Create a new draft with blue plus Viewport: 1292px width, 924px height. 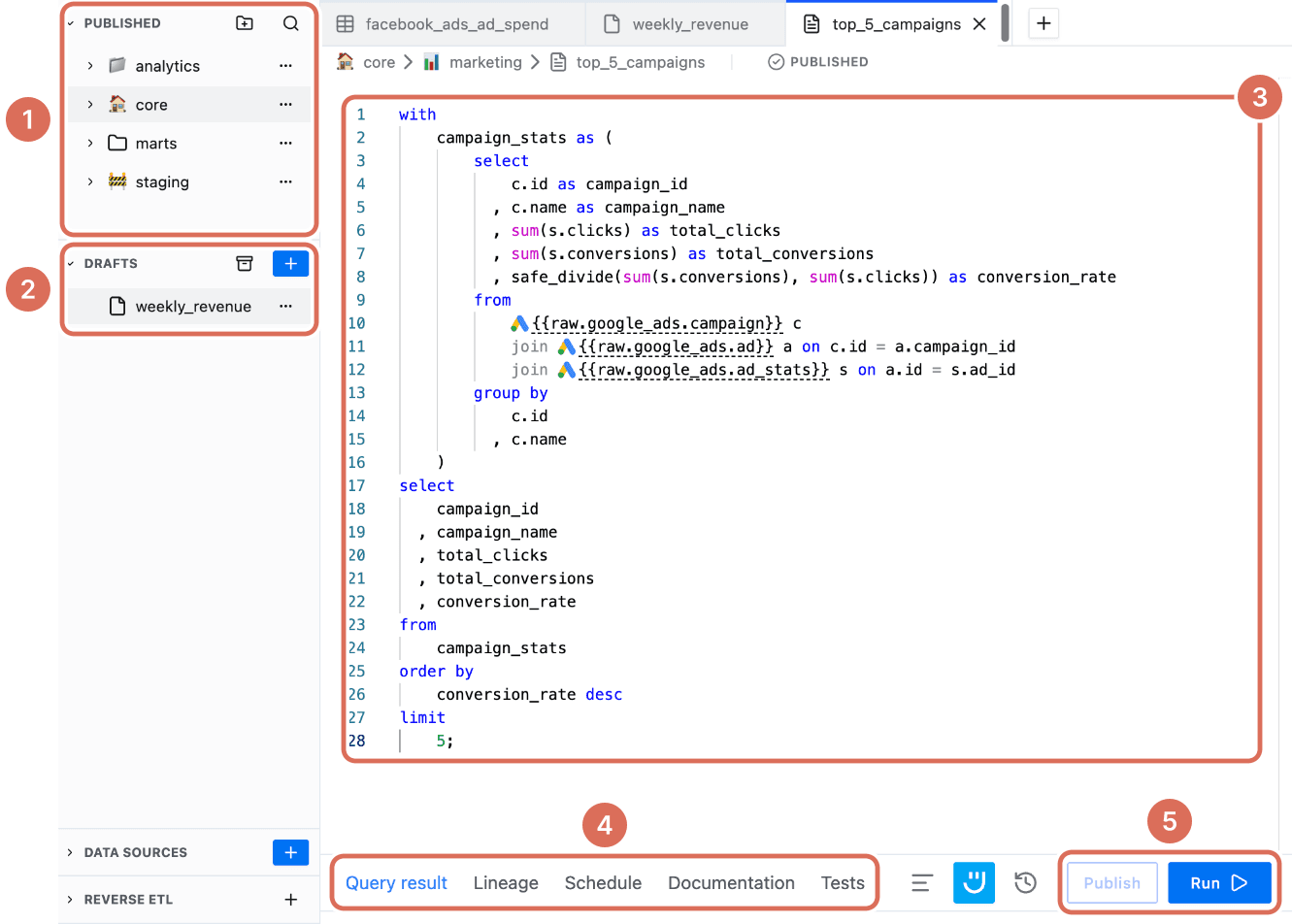tap(290, 264)
